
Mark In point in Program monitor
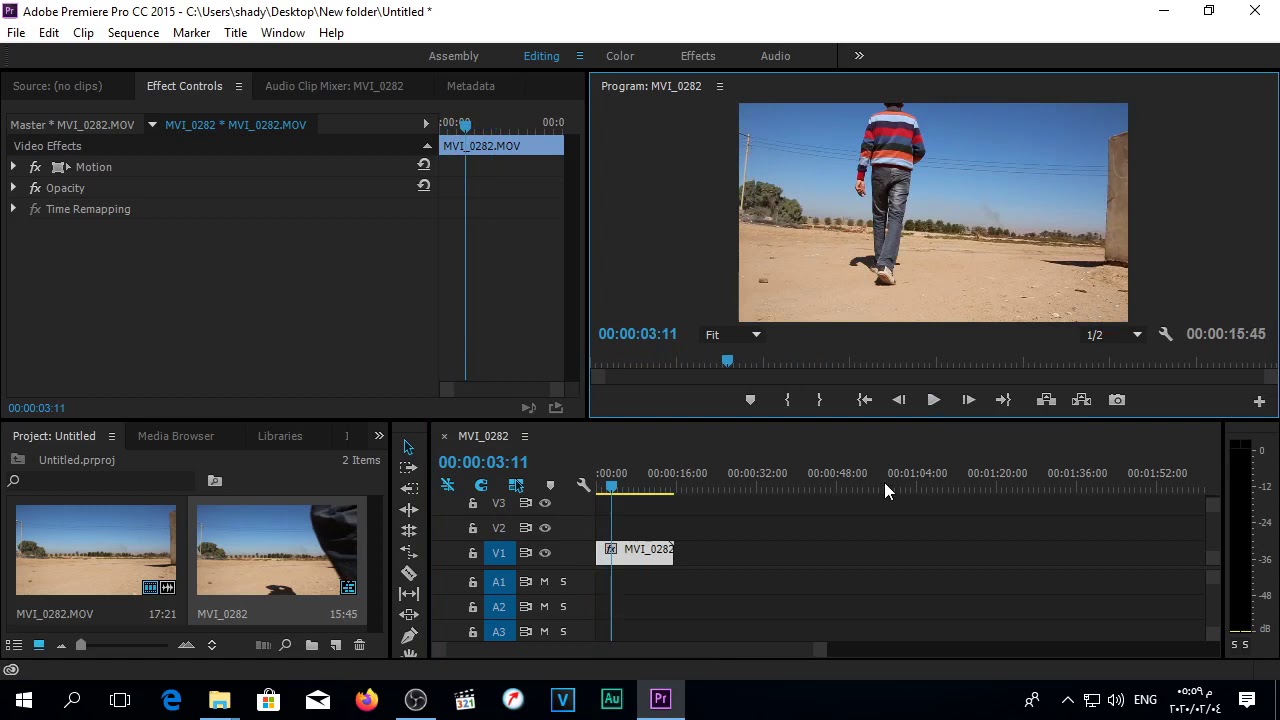pyautogui.click(x=787, y=400)
